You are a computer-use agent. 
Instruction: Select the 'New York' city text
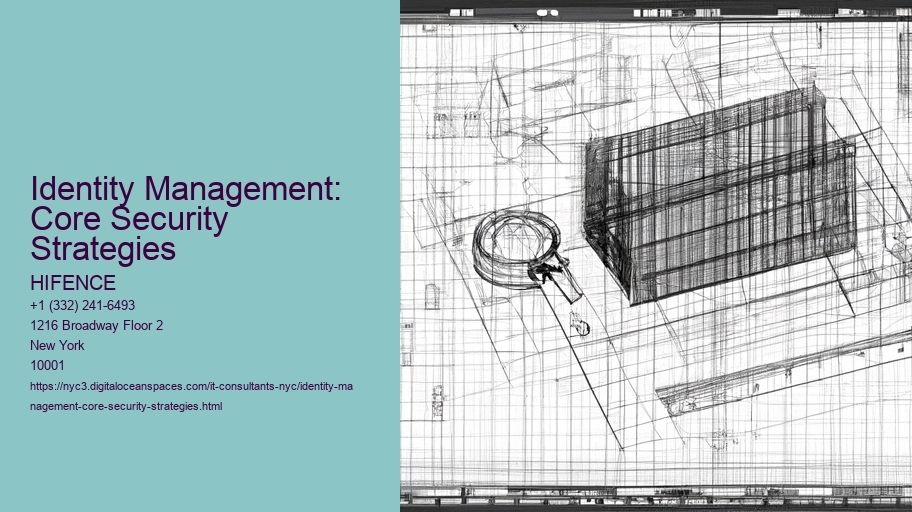pos(57,345)
